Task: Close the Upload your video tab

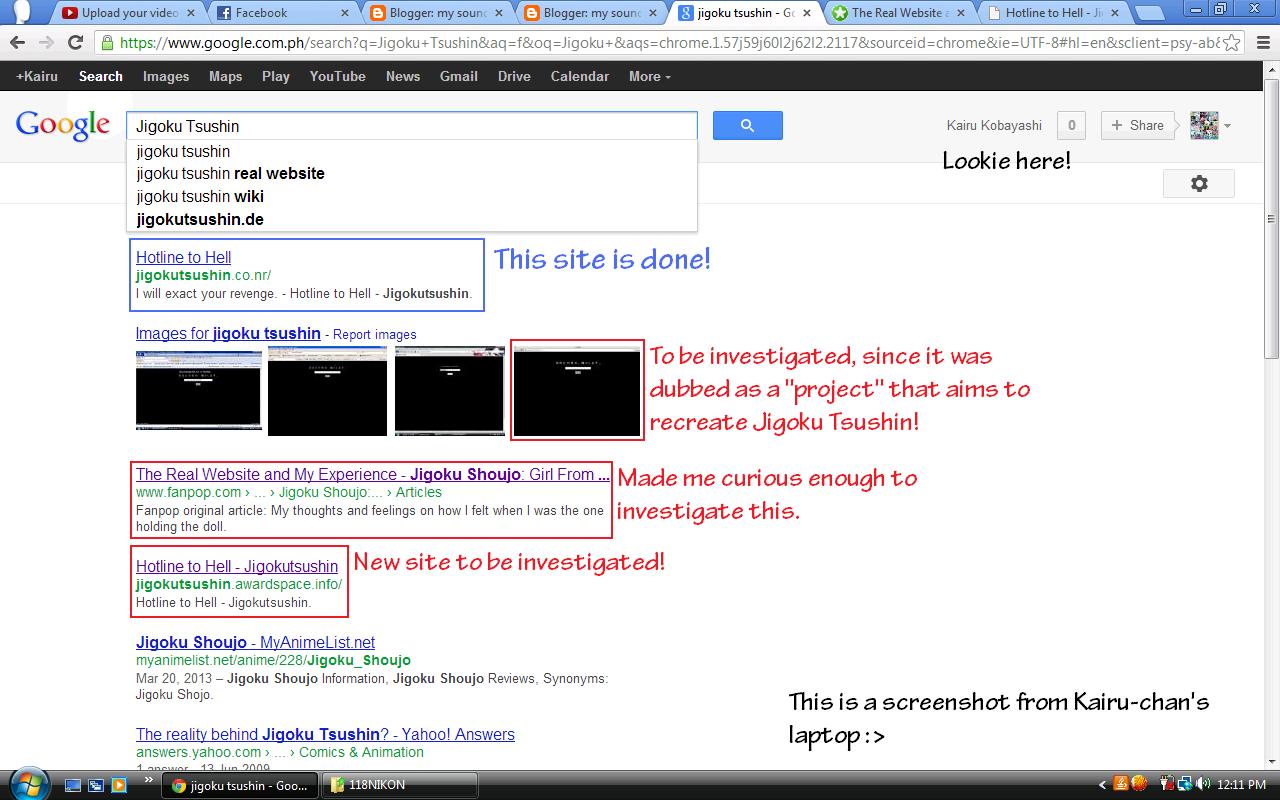Action: [191, 13]
